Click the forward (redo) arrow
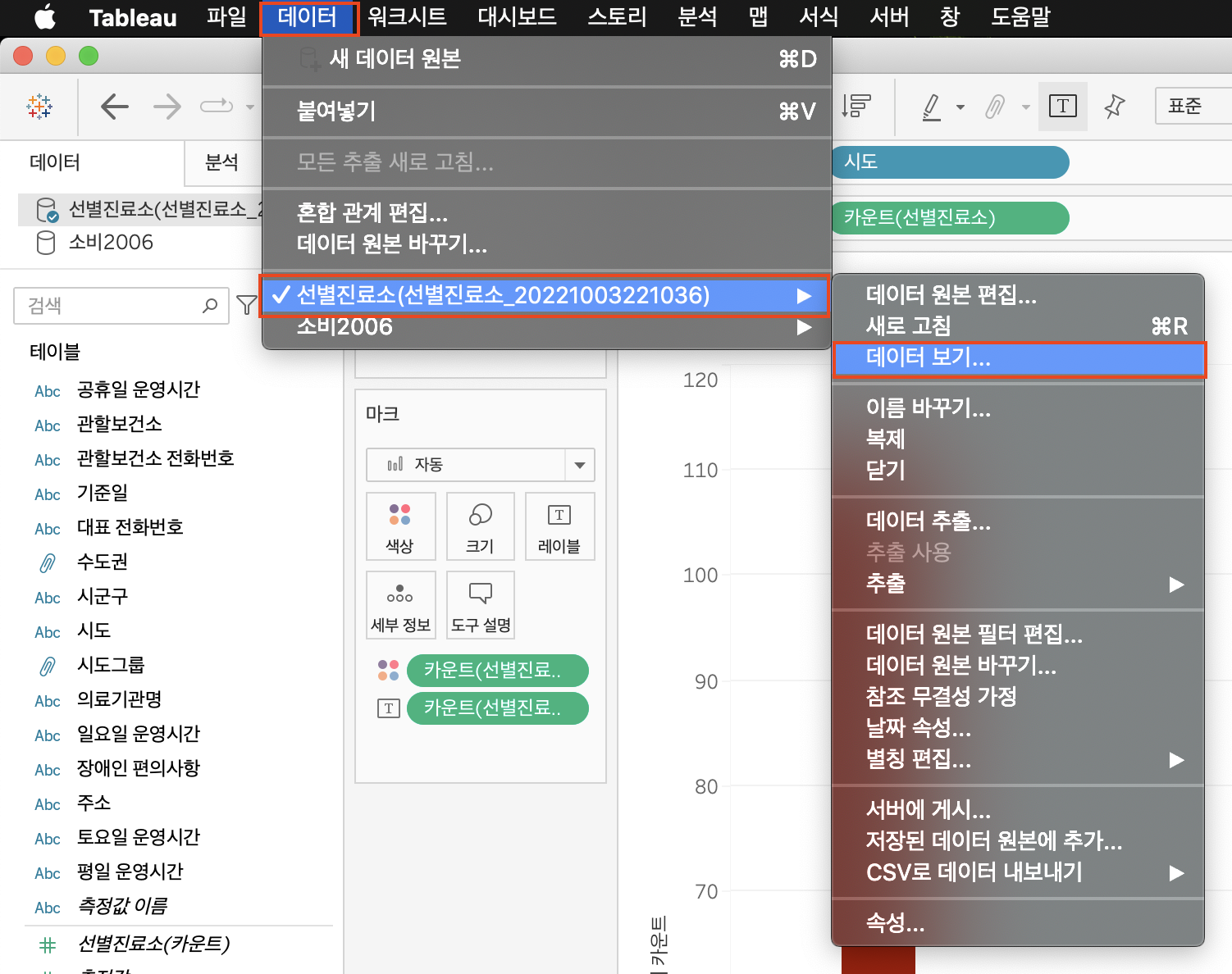 tap(167, 107)
